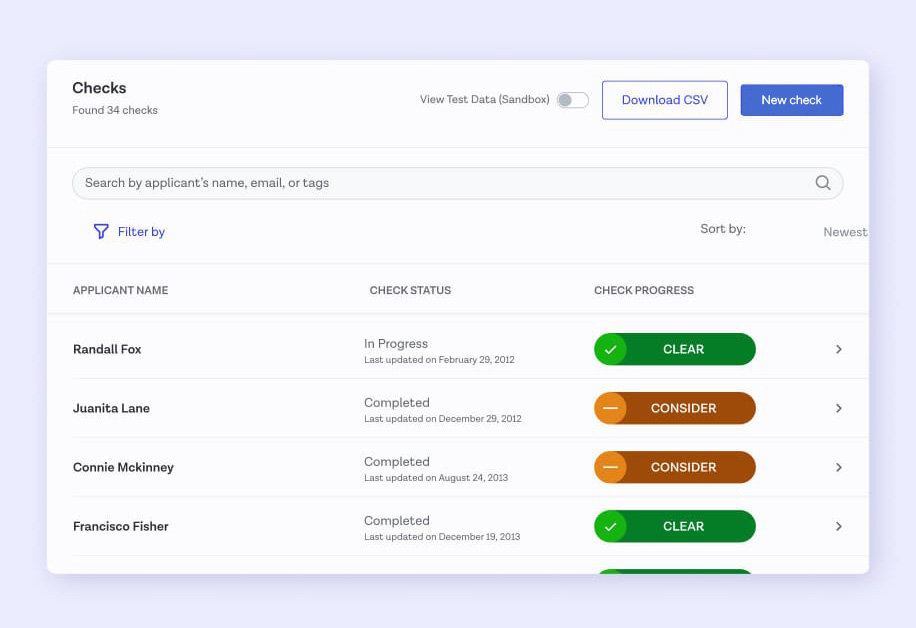Select applicant name Randall Fox
Viewport: 916px width, 628px height.
coord(107,349)
